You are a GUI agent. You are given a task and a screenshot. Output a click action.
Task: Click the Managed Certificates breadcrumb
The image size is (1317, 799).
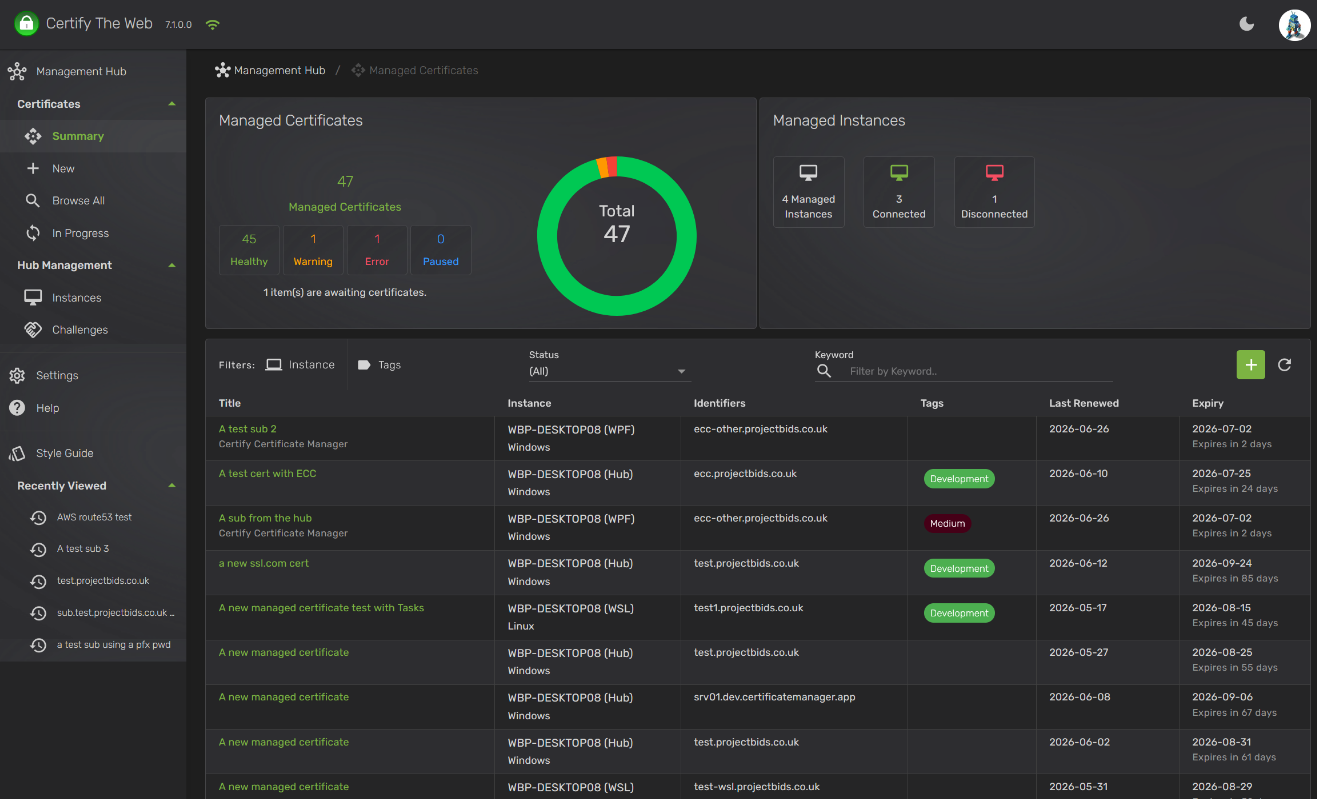(414, 71)
